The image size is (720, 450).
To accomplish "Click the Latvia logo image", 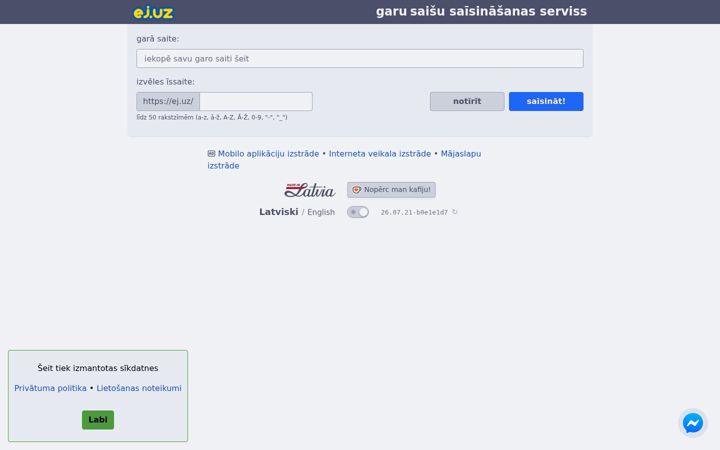I will pos(309,190).
